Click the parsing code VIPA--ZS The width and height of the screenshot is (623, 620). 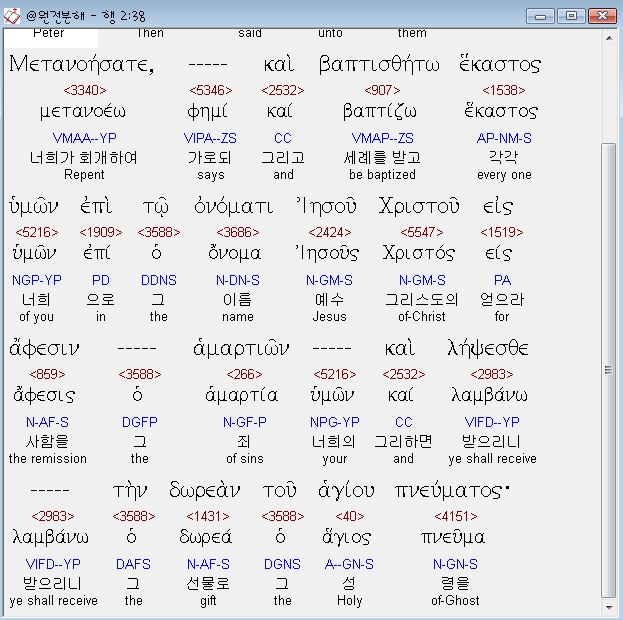(210, 138)
